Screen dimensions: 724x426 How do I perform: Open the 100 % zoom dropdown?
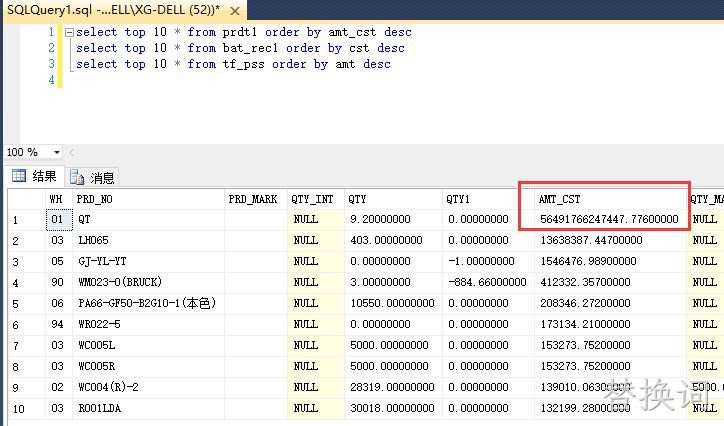coord(57,152)
